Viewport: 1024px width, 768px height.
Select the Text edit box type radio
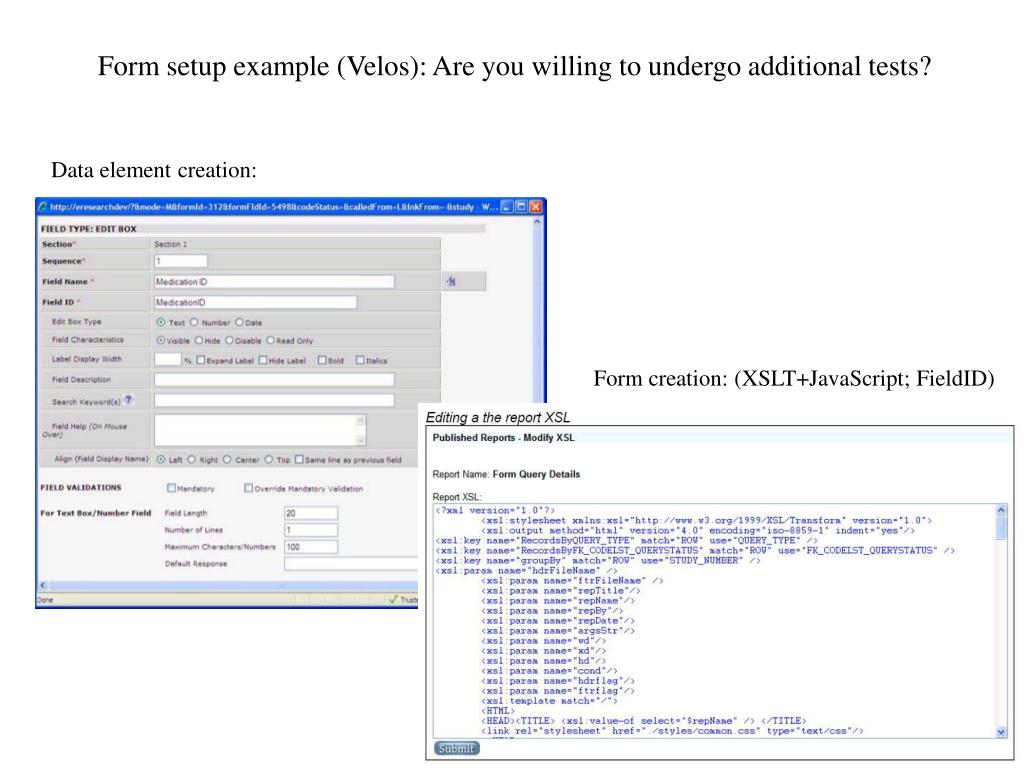click(x=161, y=322)
